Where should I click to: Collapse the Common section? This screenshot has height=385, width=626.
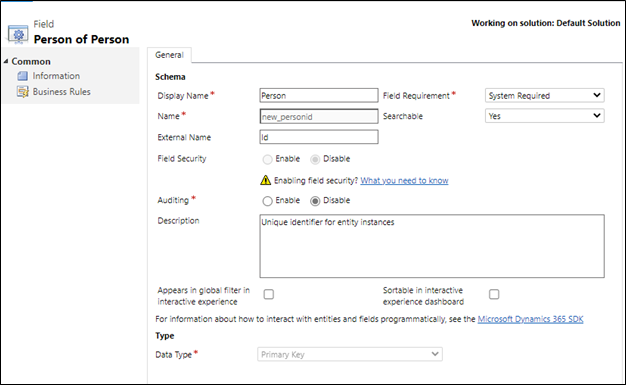[6, 61]
